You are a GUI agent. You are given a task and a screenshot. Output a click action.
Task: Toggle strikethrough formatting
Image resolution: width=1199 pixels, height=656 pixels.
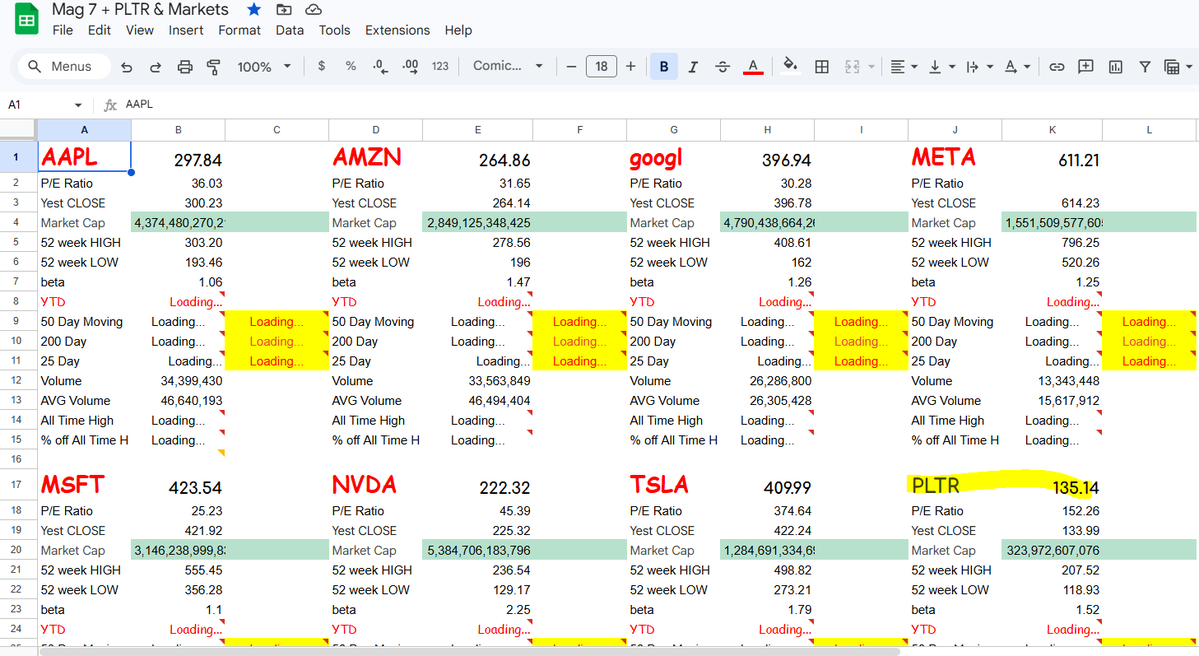[x=723, y=67]
